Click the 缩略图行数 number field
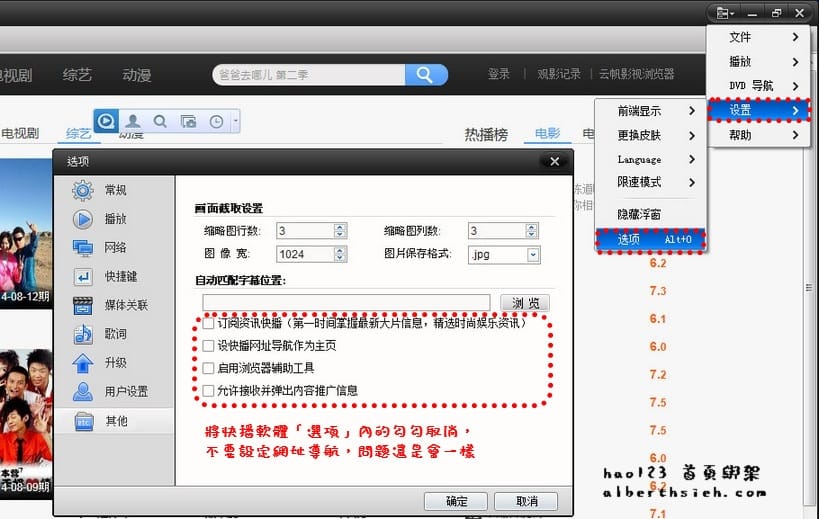 click(306, 231)
